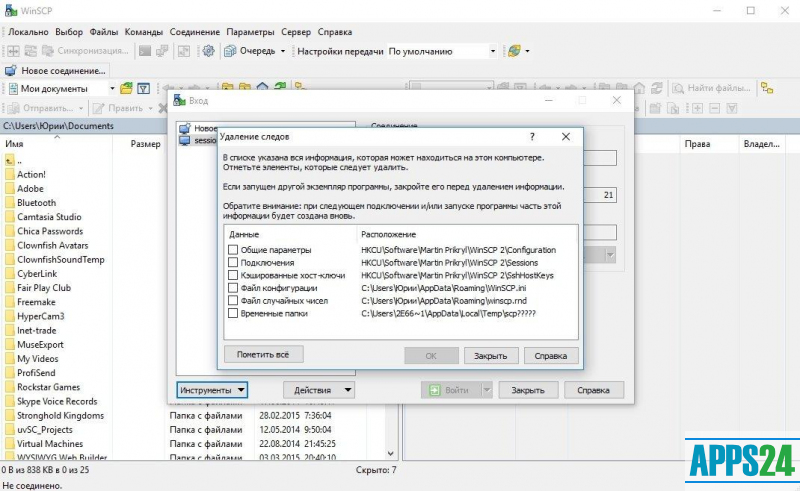Click the Пометить всё button

click(x=263, y=354)
